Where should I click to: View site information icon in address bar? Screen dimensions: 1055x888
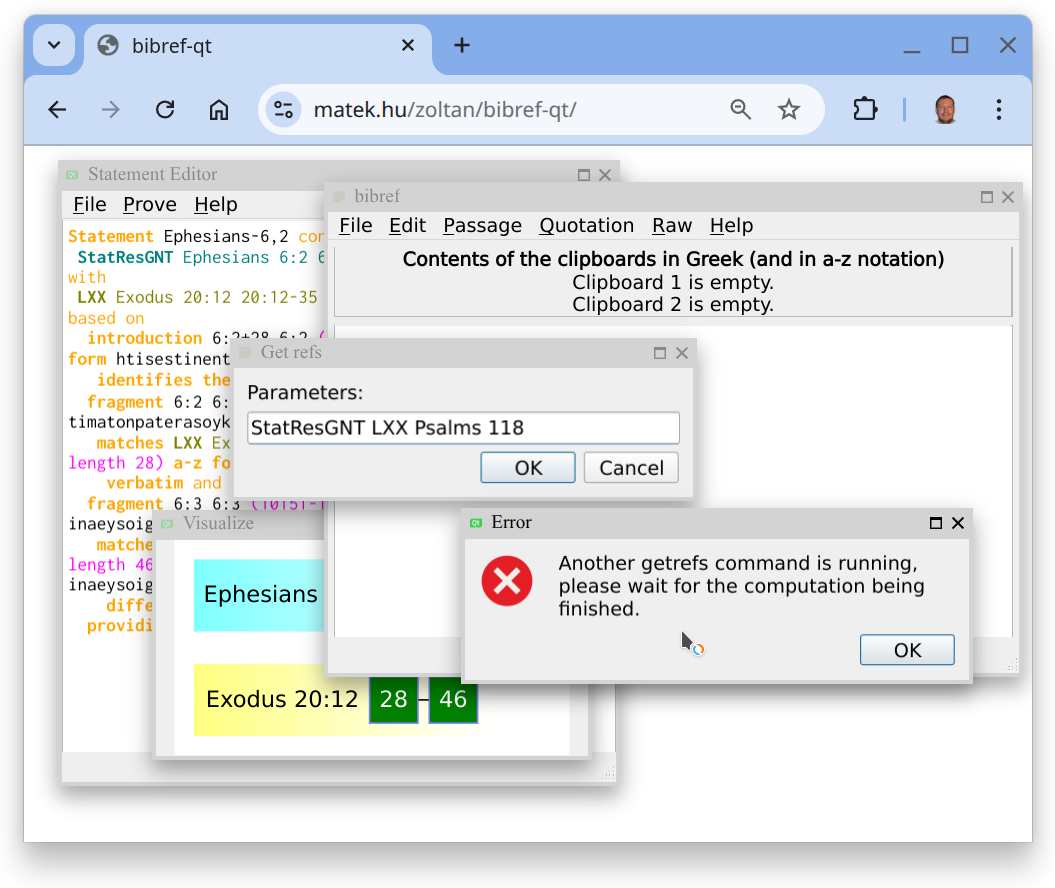click(x=284, y=110)
